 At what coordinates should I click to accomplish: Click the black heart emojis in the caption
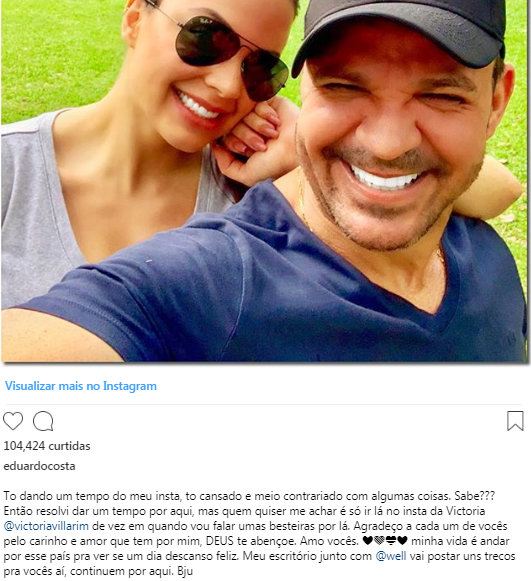(385, 541)
